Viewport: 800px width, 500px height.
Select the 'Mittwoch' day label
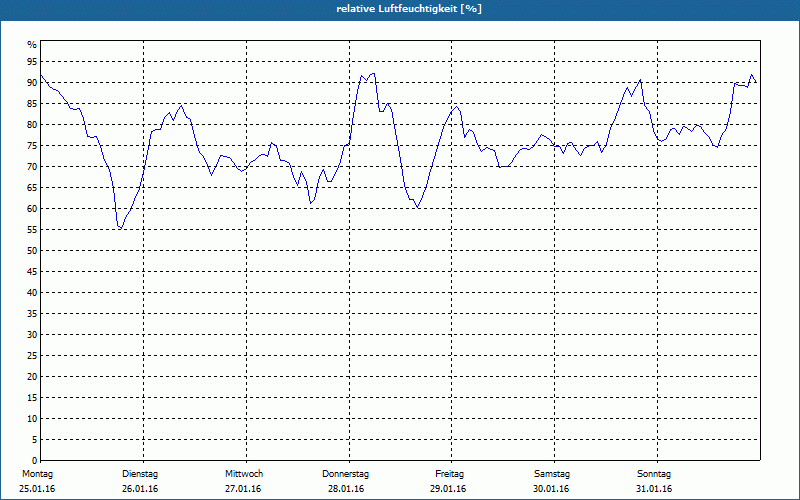[x=244, y=474]
